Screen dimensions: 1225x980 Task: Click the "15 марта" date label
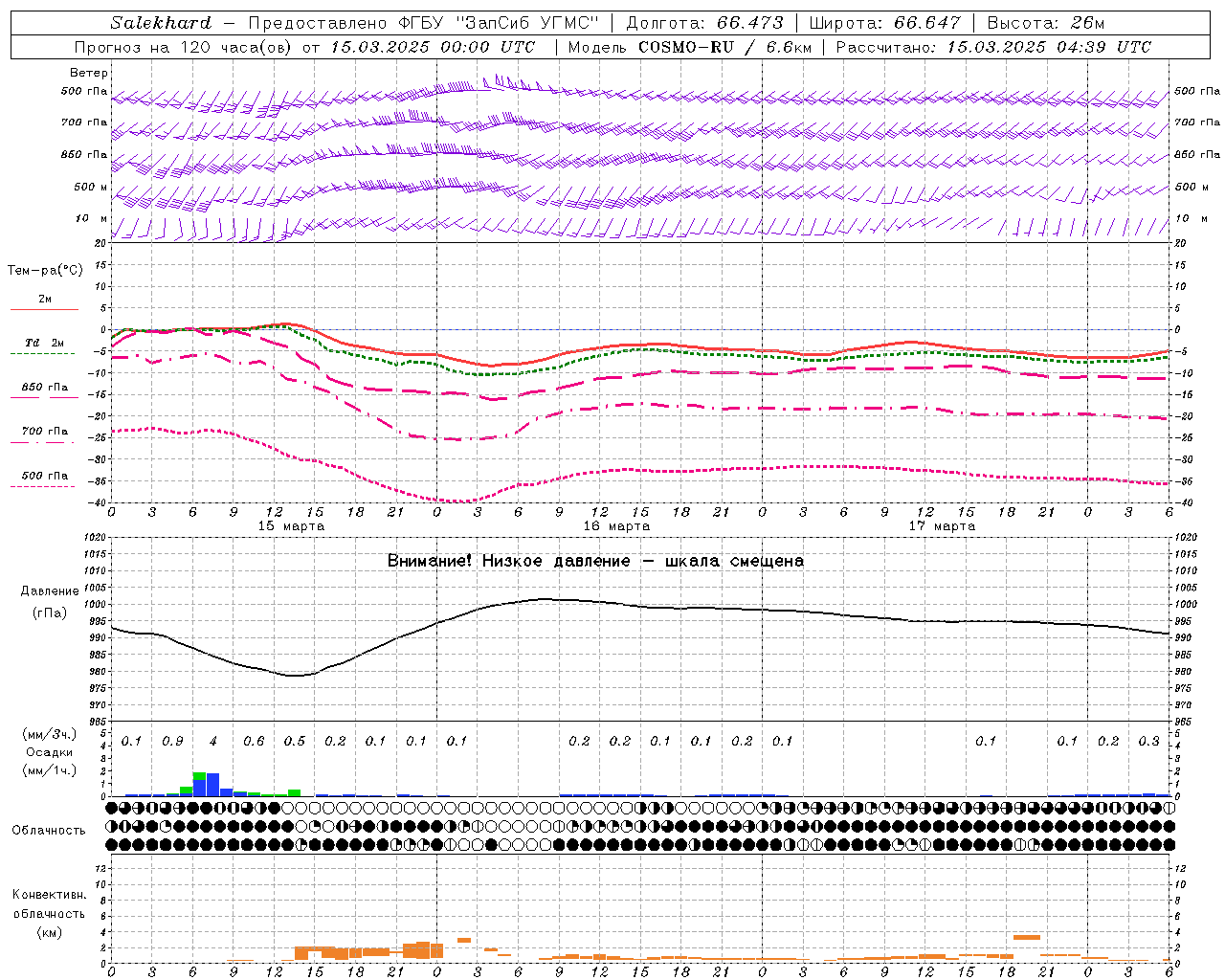click(x=291, y=525)
